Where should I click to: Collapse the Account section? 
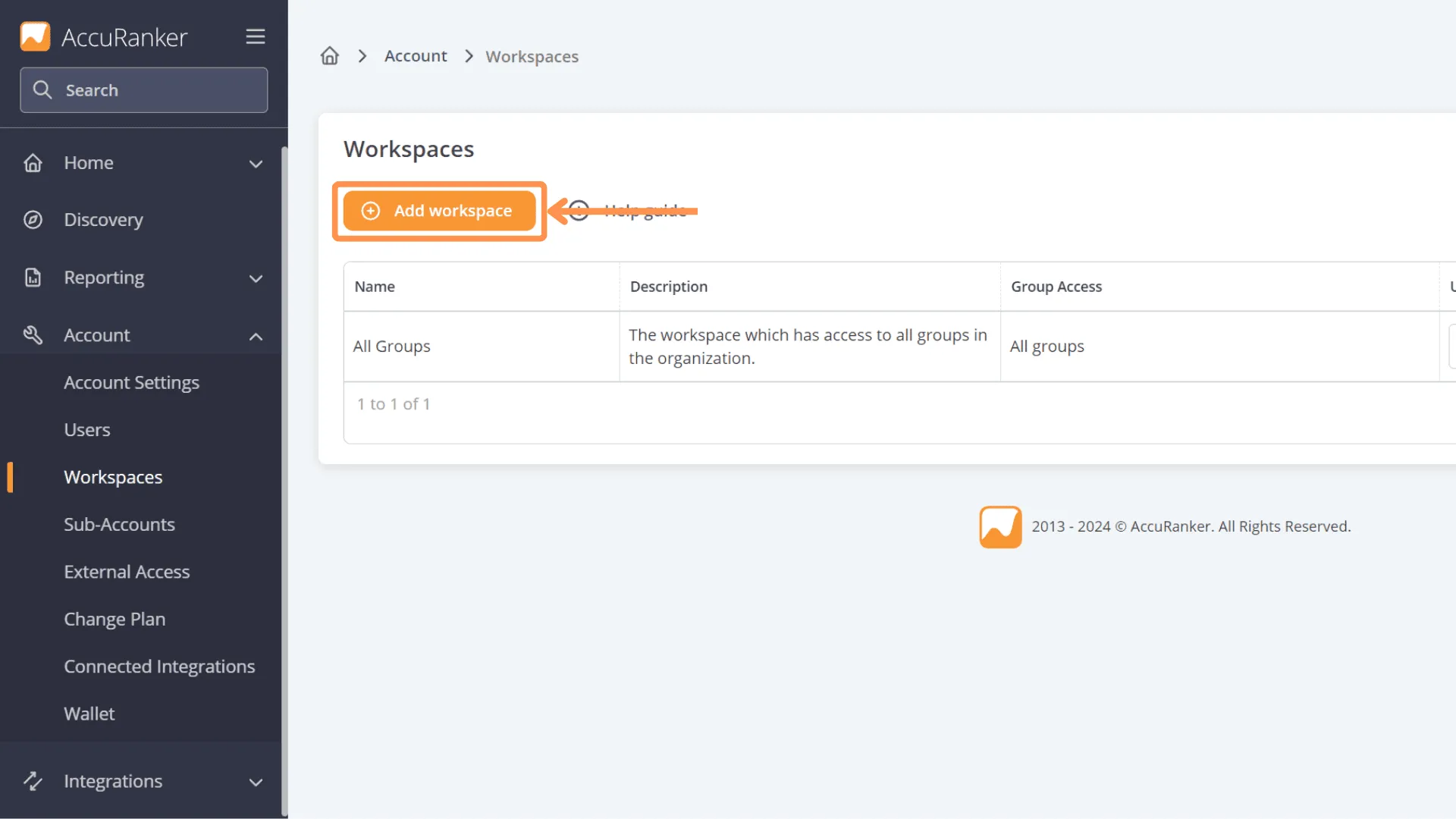pos(256,336)
